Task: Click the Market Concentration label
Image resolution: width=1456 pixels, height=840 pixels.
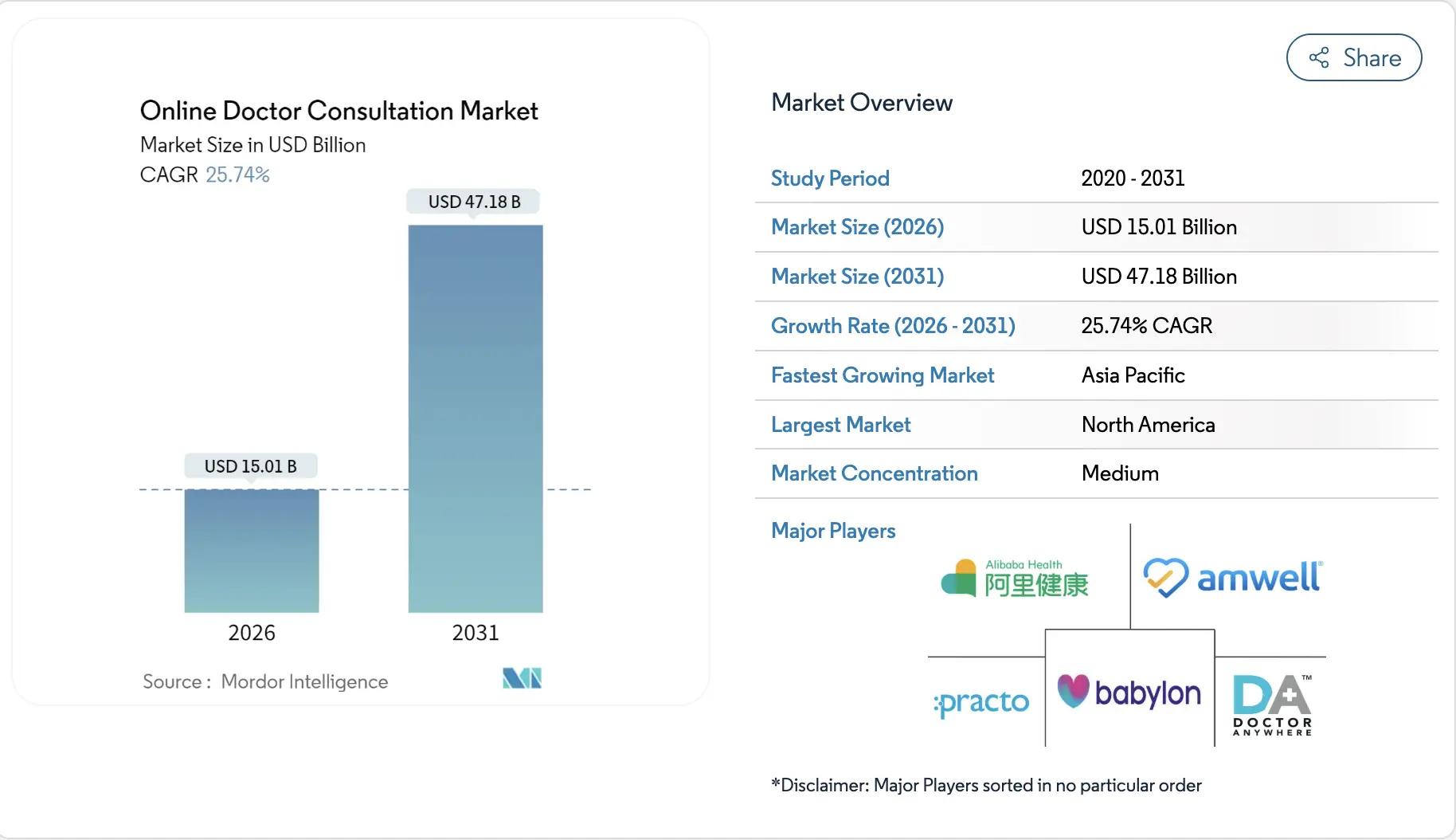Action: pyautogui.click(x=874, y=473)
